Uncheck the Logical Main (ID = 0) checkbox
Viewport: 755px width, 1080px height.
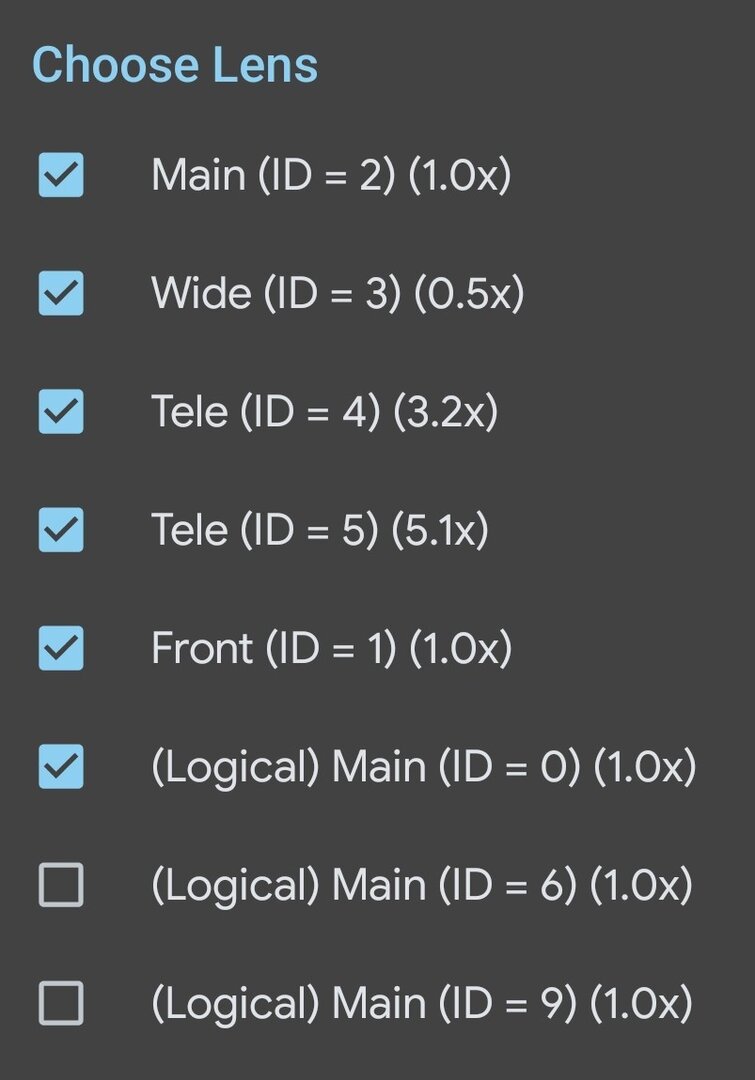61,767
